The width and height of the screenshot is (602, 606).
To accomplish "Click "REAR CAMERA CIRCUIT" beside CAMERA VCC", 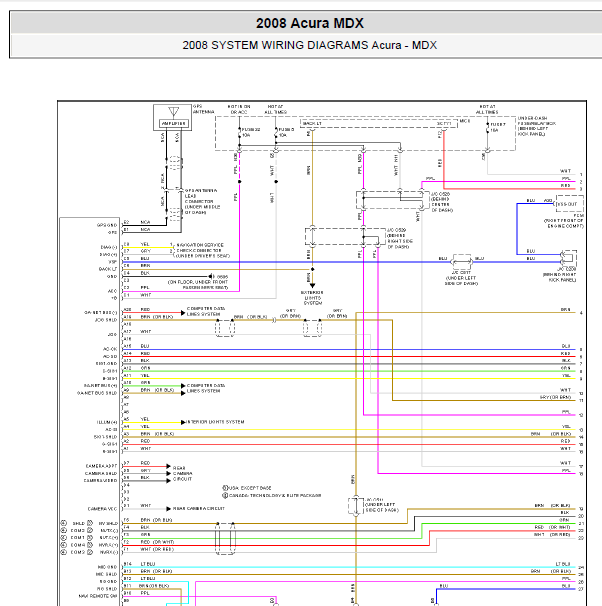I will [199, 509].
